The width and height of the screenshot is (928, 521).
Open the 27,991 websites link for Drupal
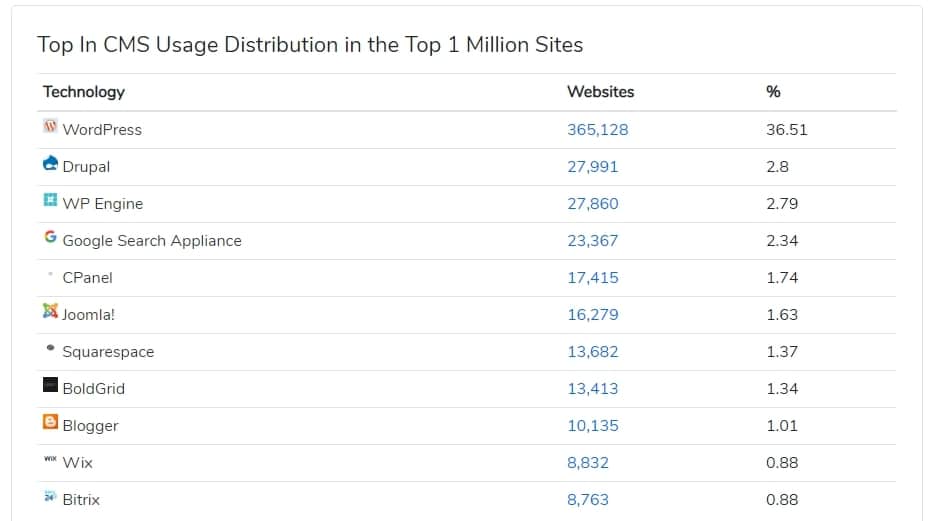pos(592,167)
